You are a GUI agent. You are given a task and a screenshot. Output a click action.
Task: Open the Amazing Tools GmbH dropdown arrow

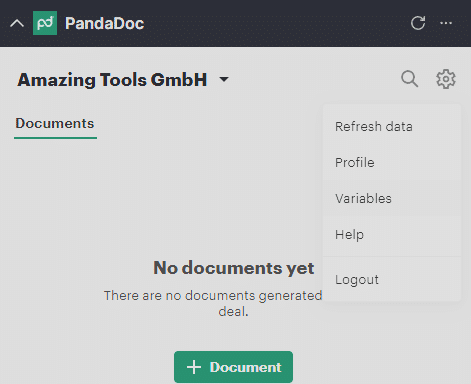coord(224,79)
